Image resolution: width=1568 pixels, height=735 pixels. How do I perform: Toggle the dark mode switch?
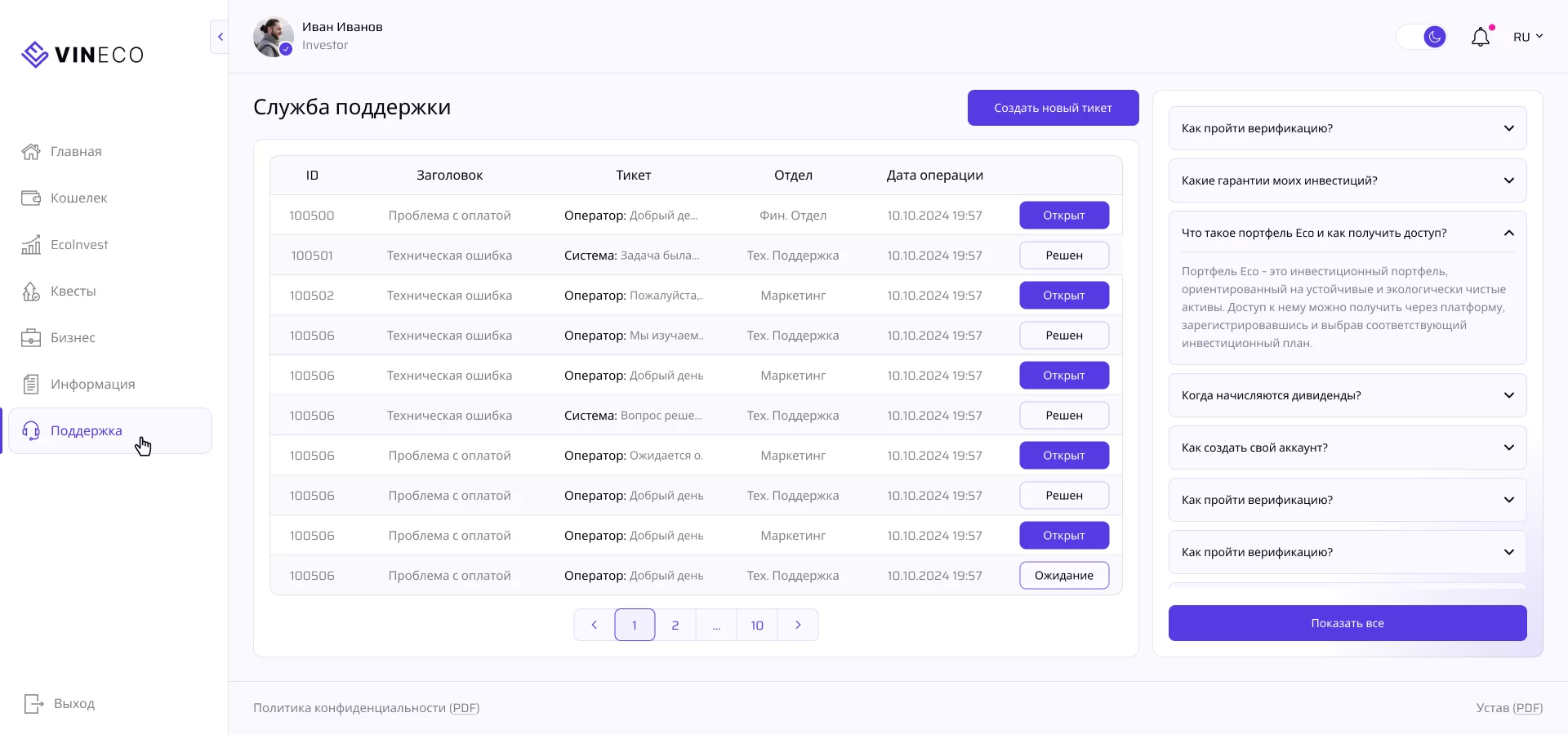pos(1423,37)
